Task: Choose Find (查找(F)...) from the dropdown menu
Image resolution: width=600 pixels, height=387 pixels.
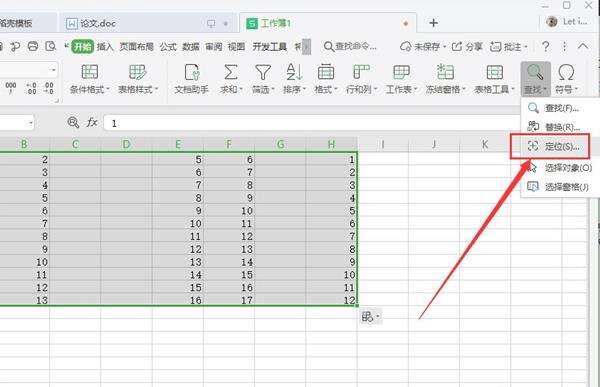Action: click(x=560, y=108)
